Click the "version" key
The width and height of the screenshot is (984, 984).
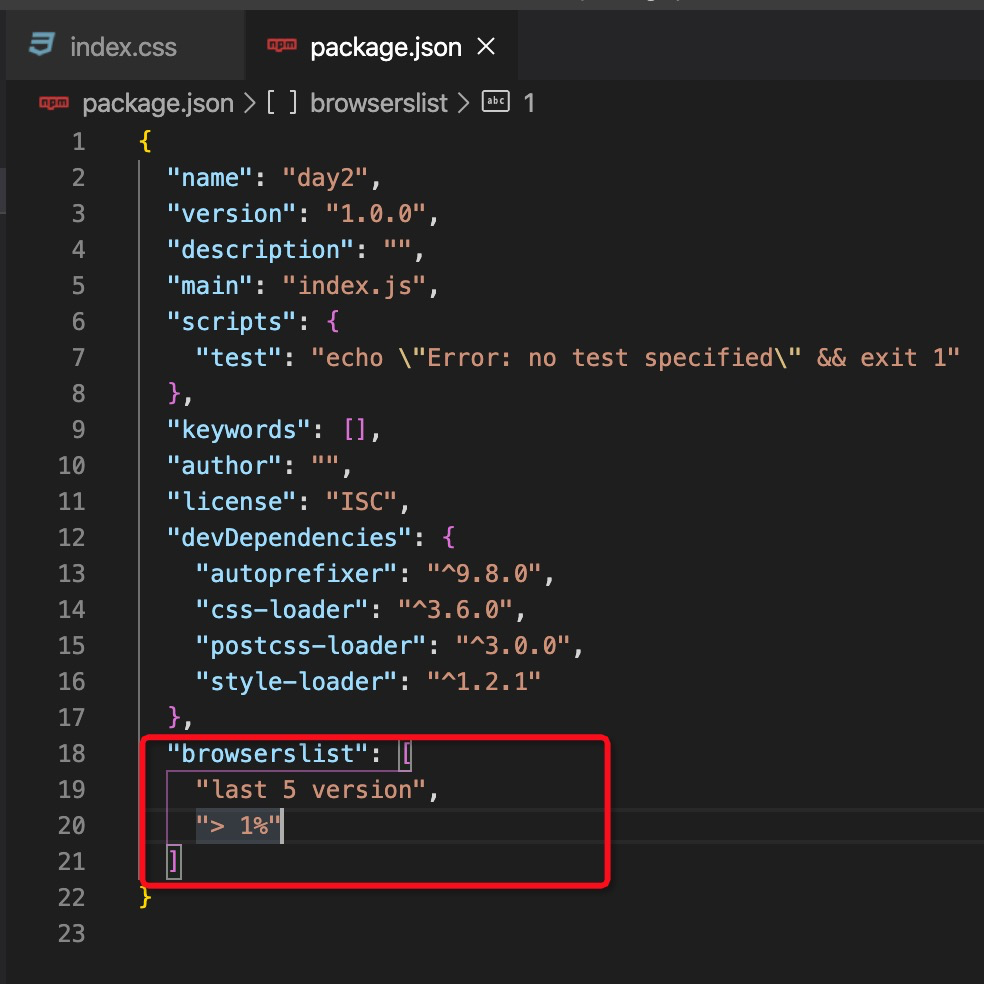232,214
